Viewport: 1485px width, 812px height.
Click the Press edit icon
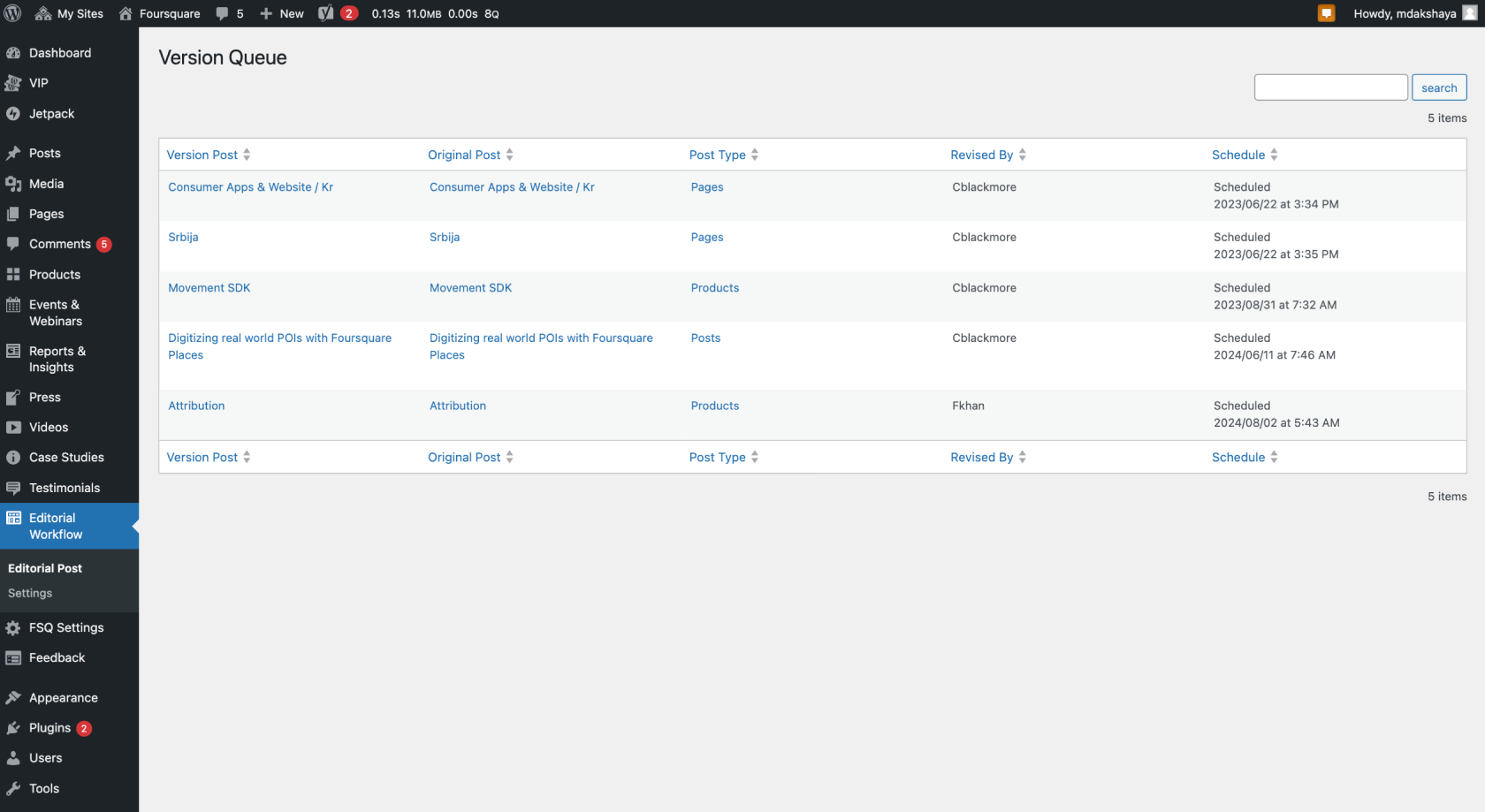[x=13, y=398]
